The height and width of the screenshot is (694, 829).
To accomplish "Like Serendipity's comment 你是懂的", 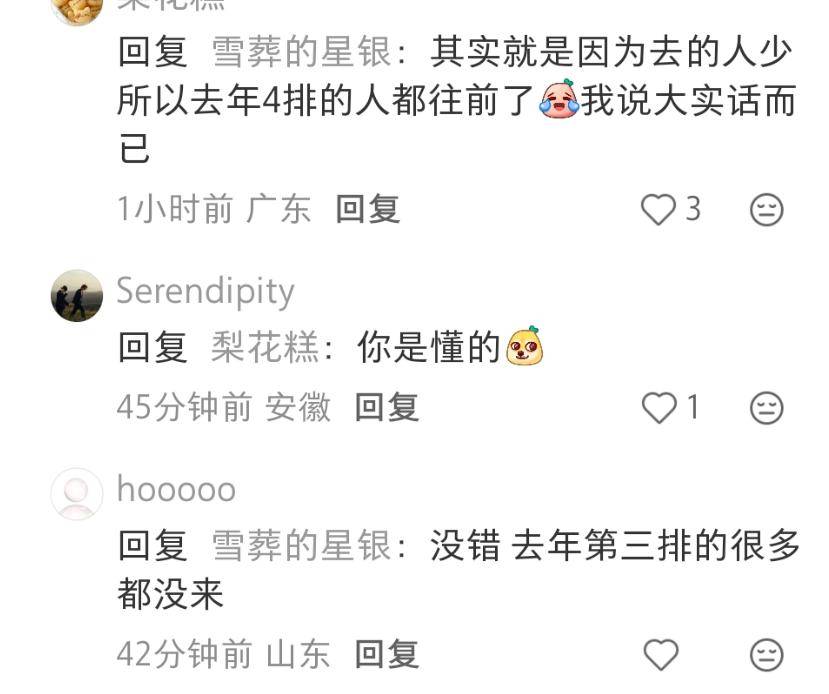I will (x=659, y=408).
